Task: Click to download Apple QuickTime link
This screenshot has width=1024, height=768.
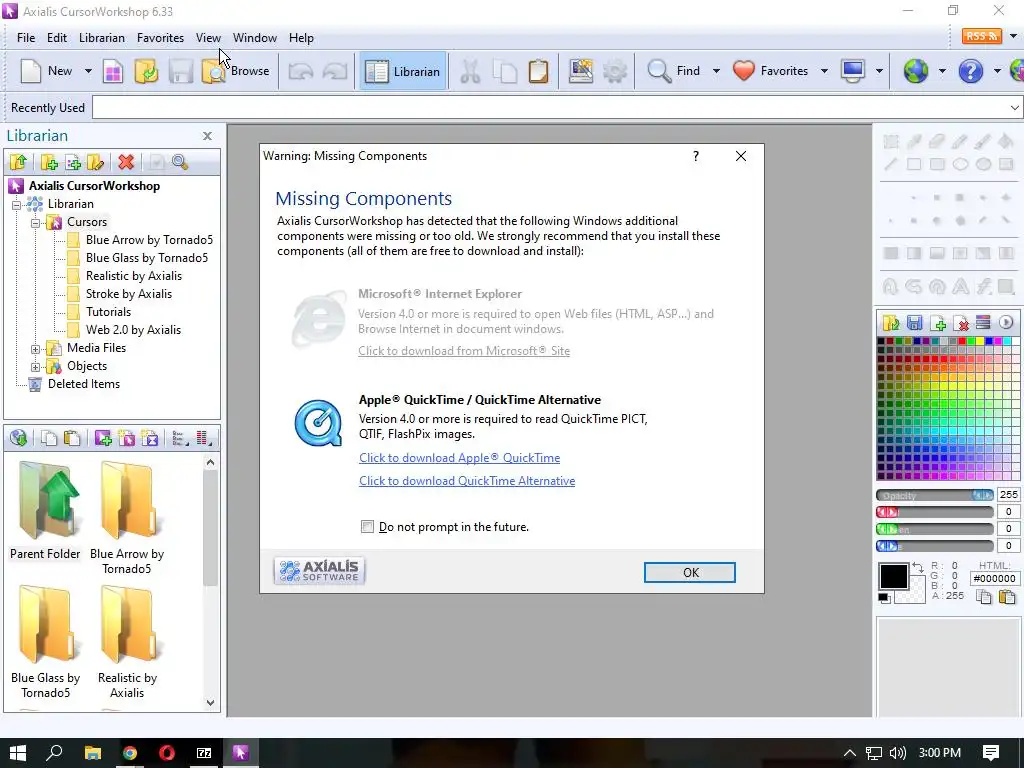Action: (459, 458)
